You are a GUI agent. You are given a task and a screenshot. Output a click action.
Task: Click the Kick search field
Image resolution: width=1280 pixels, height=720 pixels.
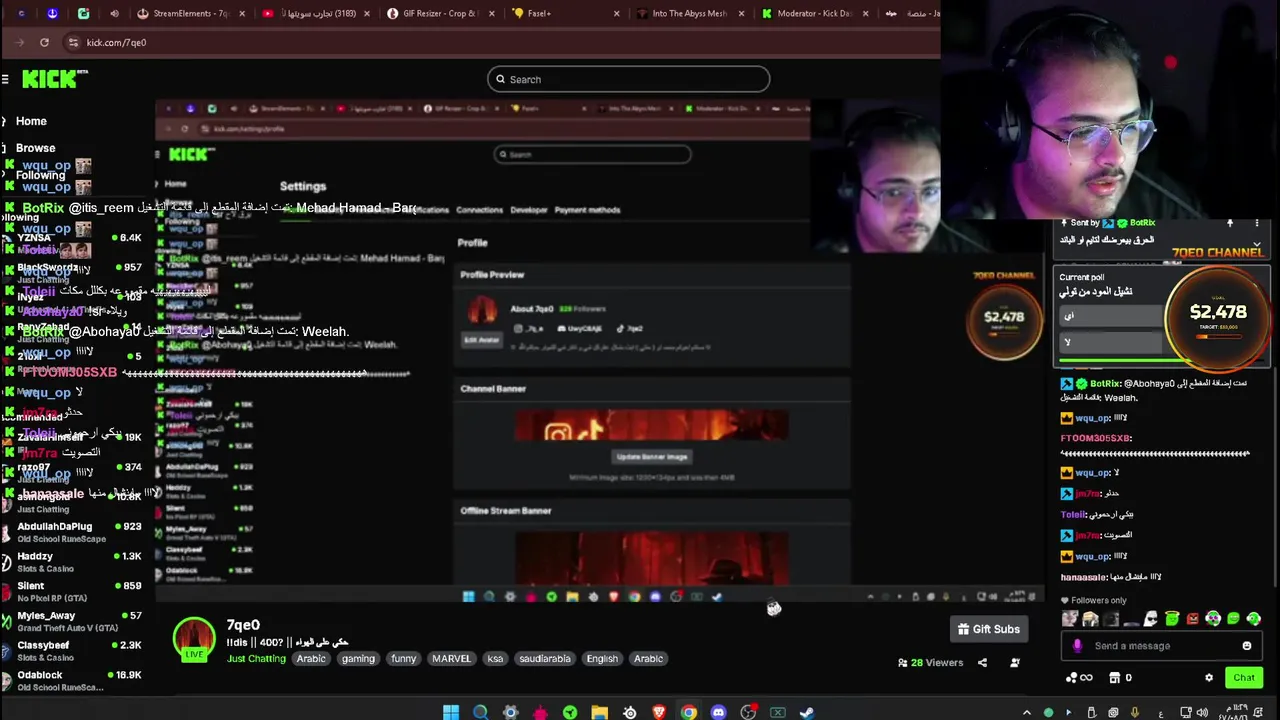[628, 79]
